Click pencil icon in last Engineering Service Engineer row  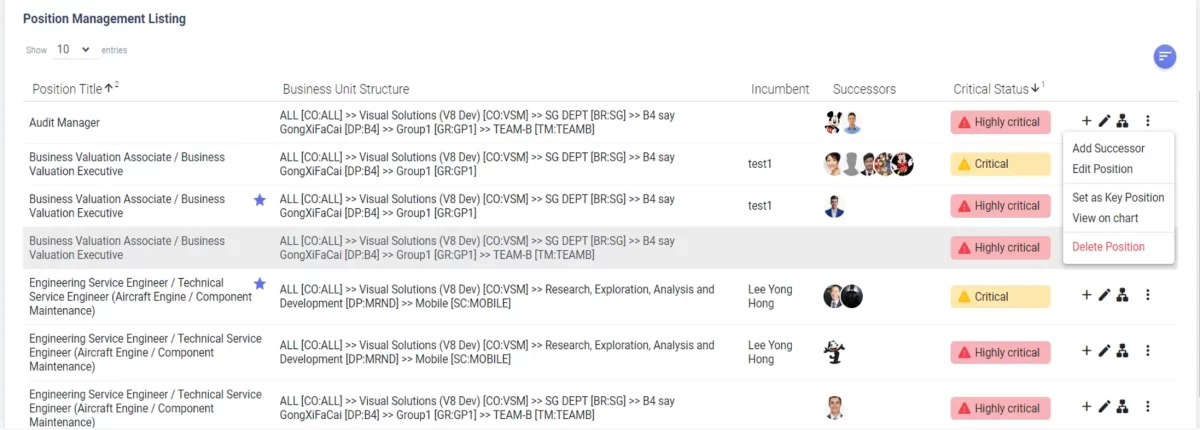pos(1105,407)
